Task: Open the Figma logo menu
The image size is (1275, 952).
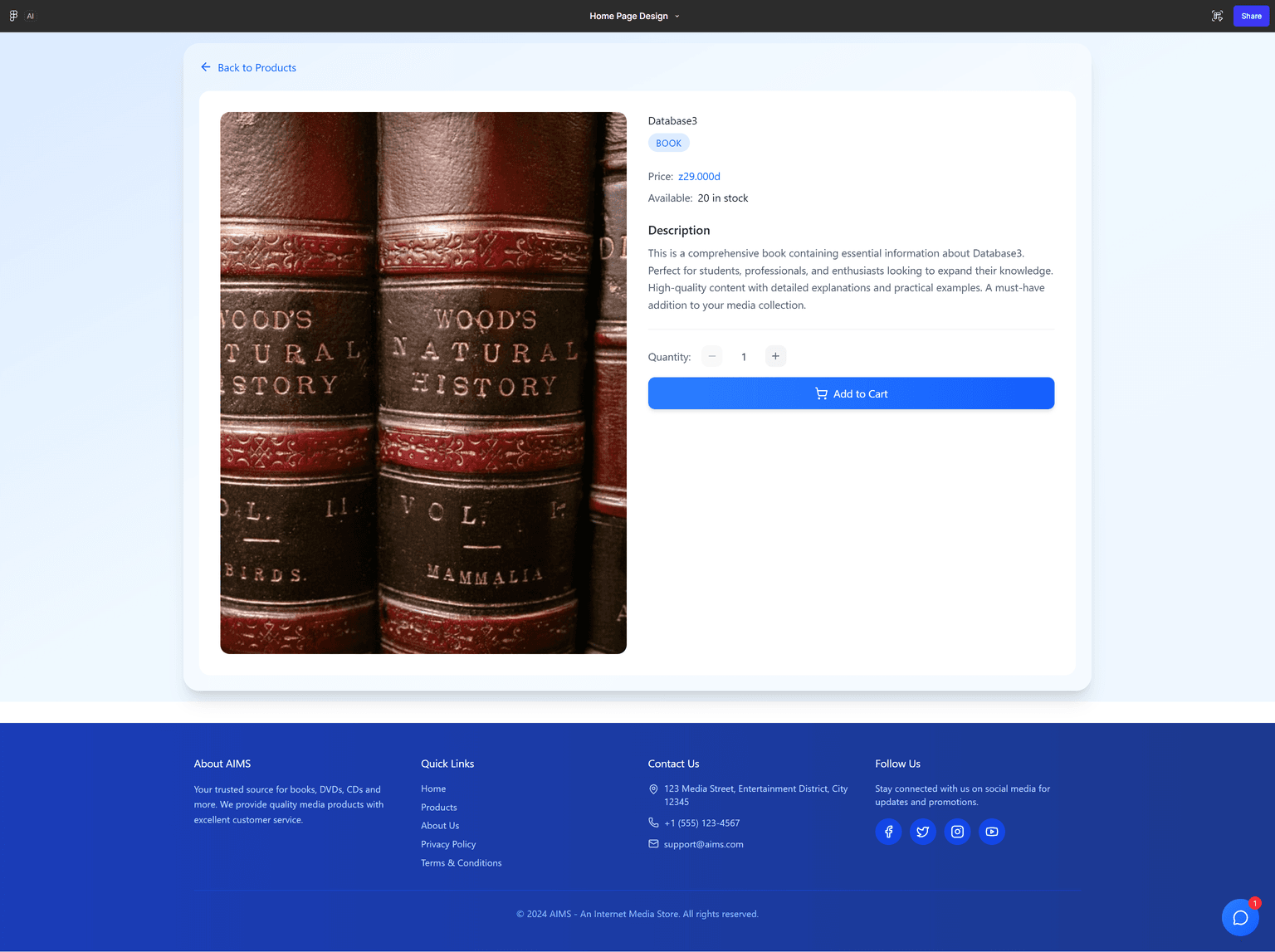Action: click(13, 16)
